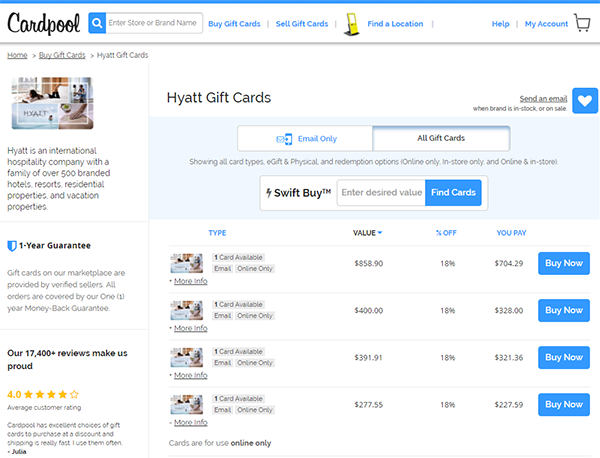Open Sell Gift Cards menu

[x=302, y=24]
